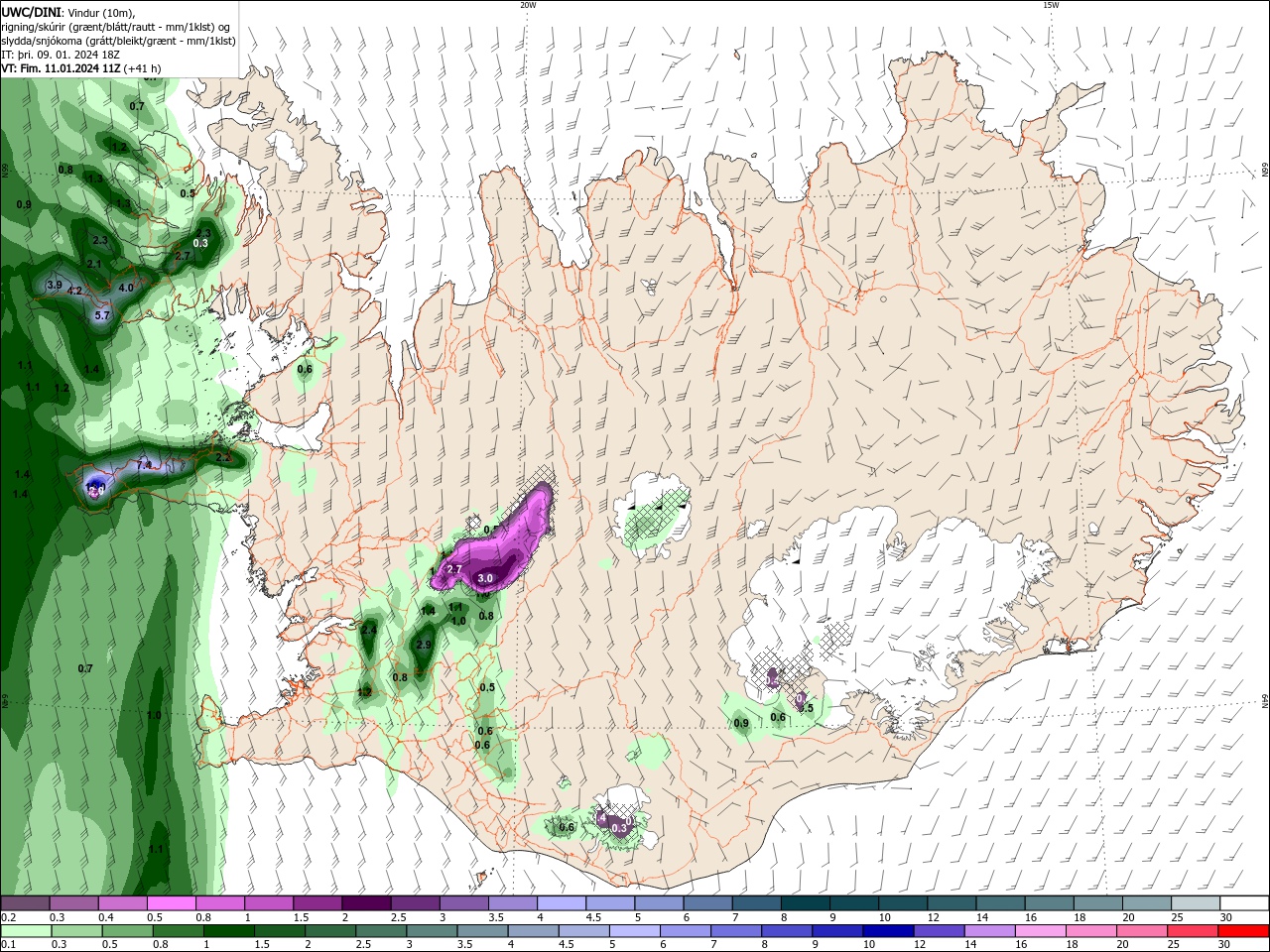Select the dark teal snow swatch labeled 8

tap(806, 903)
